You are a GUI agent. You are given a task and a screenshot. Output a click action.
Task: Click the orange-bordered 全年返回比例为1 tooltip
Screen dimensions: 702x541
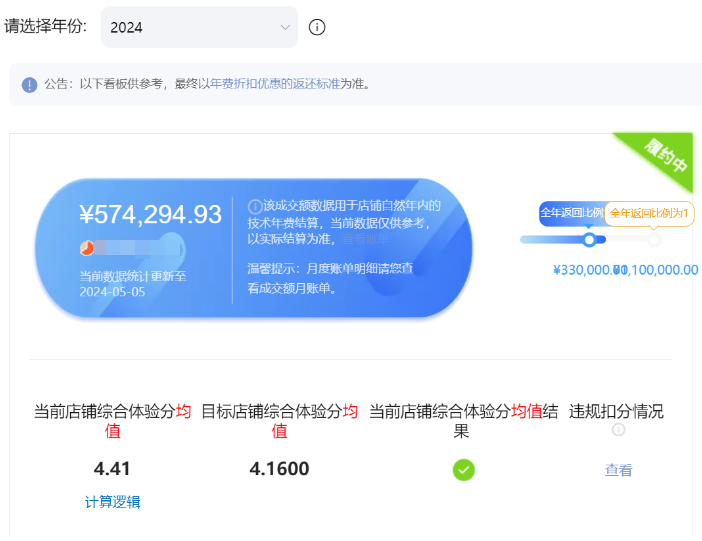click(649, 213)
